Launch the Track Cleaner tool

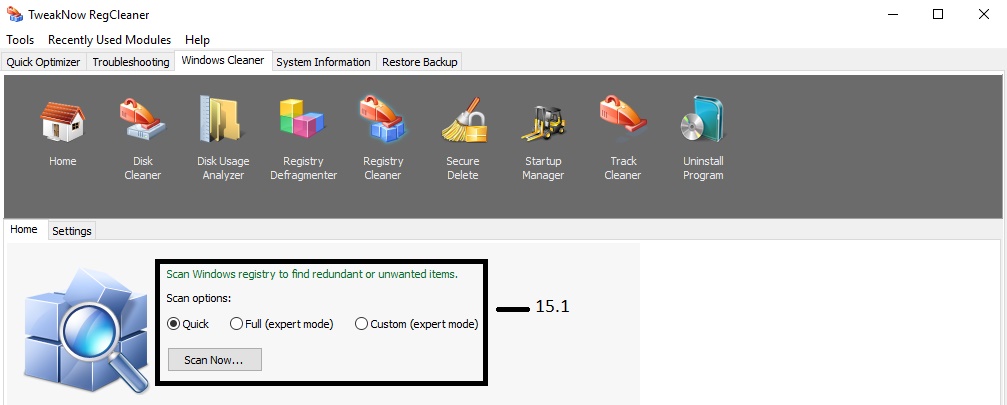pyautogui.click(x=623, y=119)
